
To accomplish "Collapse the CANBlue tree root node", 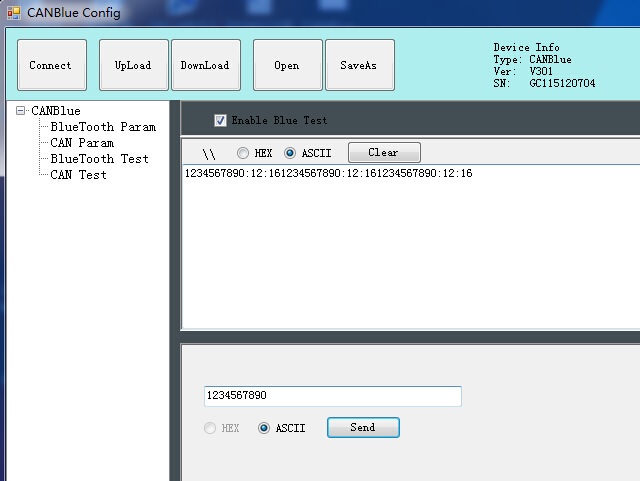I will tap(21, 111).
